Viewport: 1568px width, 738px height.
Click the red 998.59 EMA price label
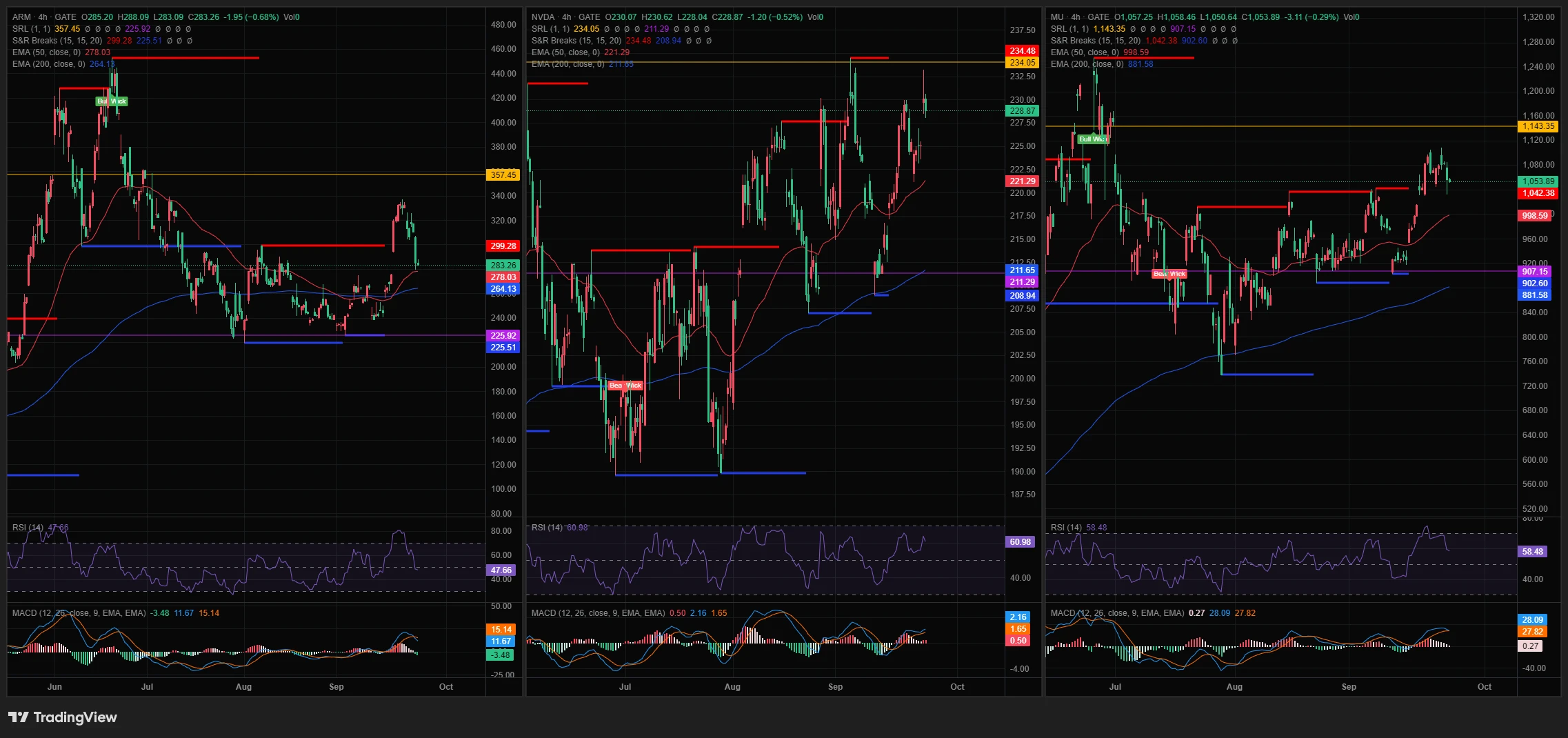[1535, 216]
